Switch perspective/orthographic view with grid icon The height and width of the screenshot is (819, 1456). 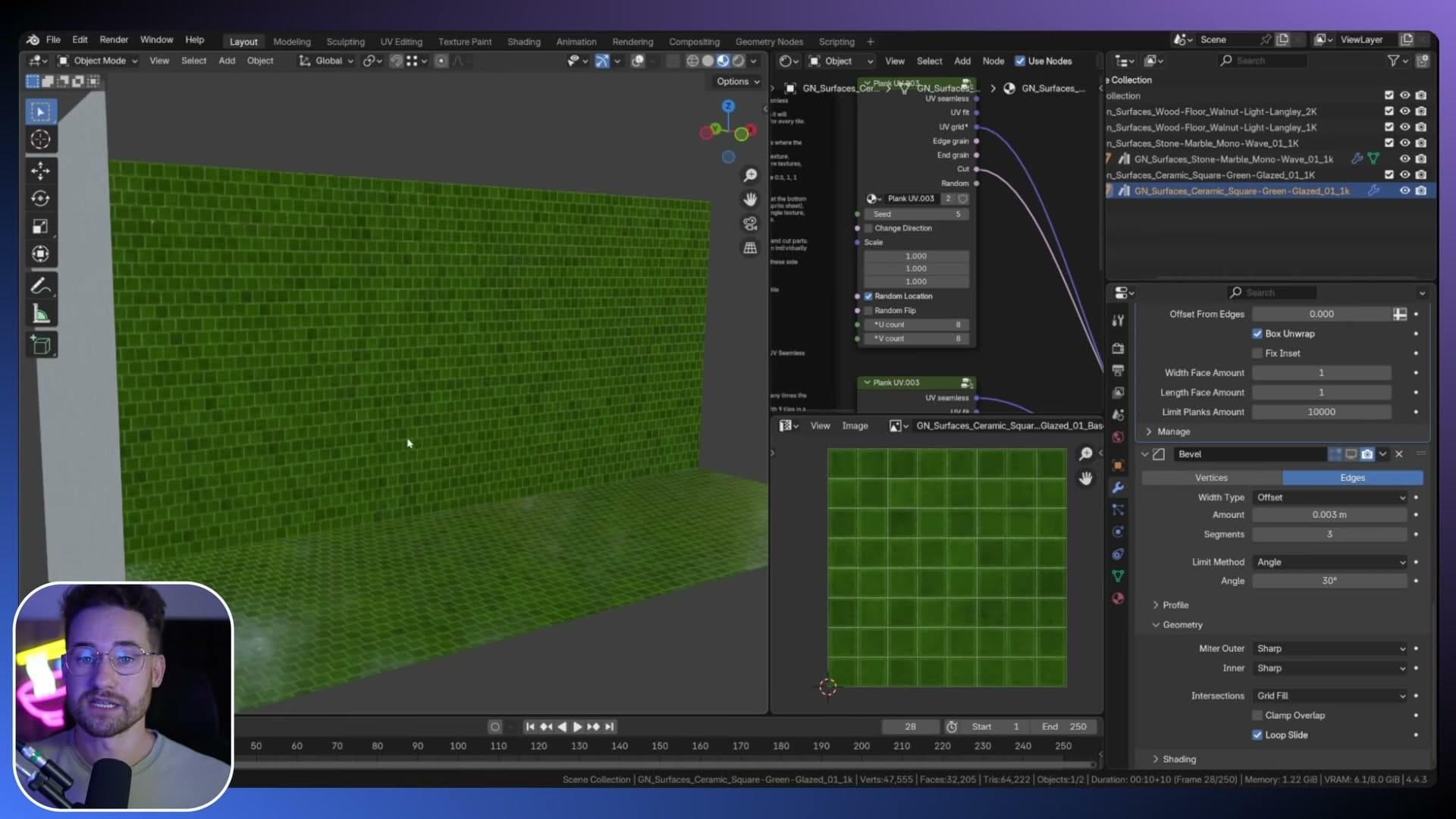click(x=750, y=248)
